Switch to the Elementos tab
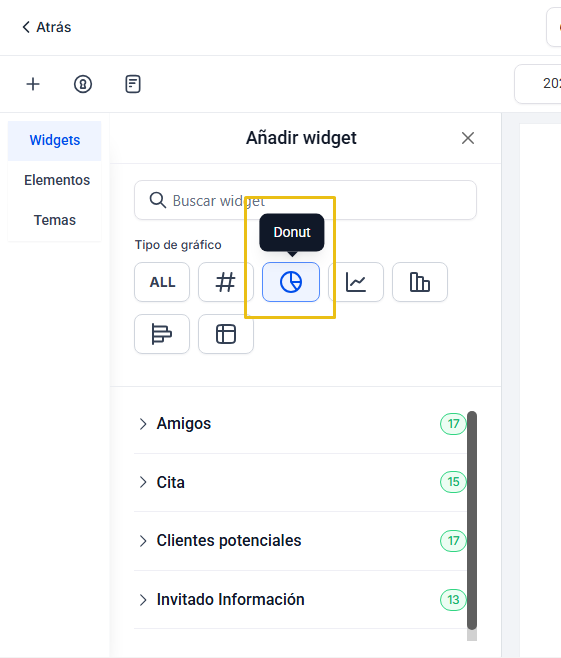This screenshot has height=658, width=561. 57,180
